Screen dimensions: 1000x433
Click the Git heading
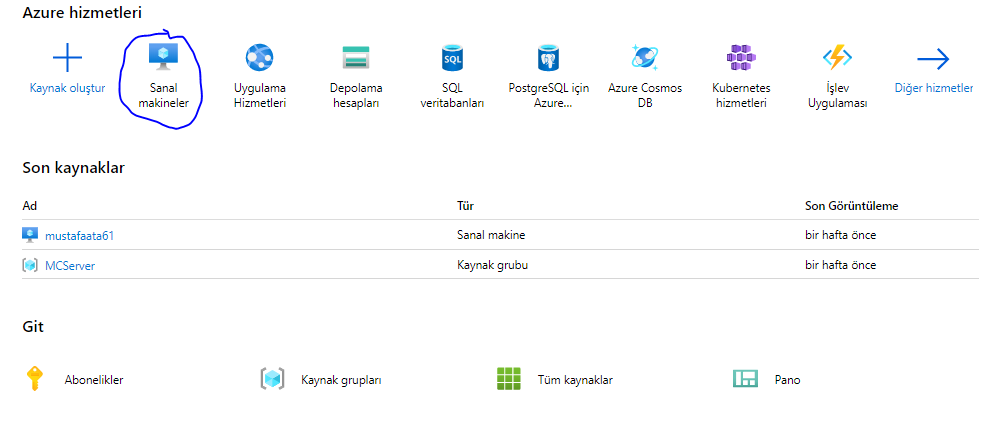click(x=33, y=327)
